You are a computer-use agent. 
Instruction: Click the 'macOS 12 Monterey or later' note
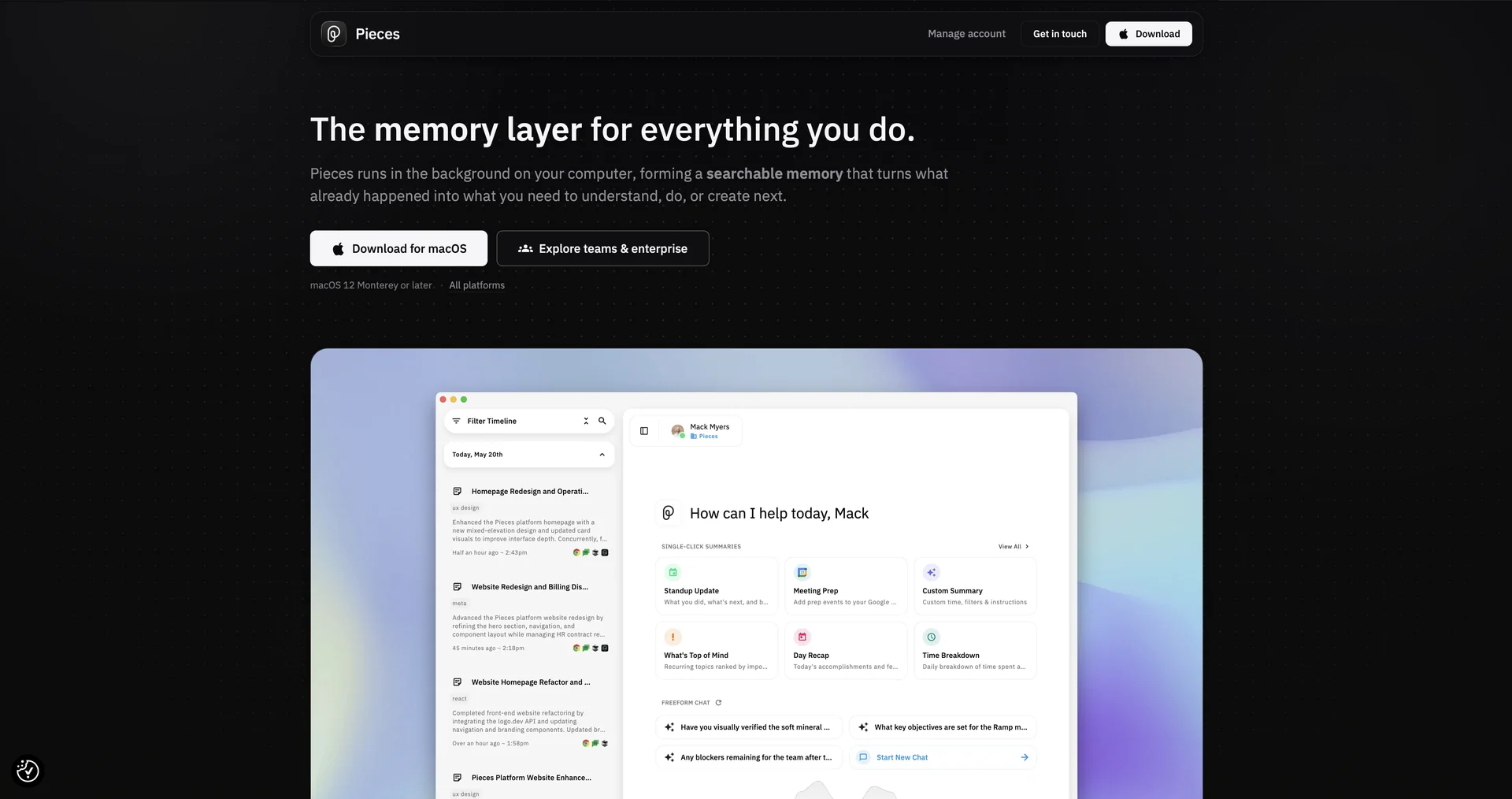(371, 285)
